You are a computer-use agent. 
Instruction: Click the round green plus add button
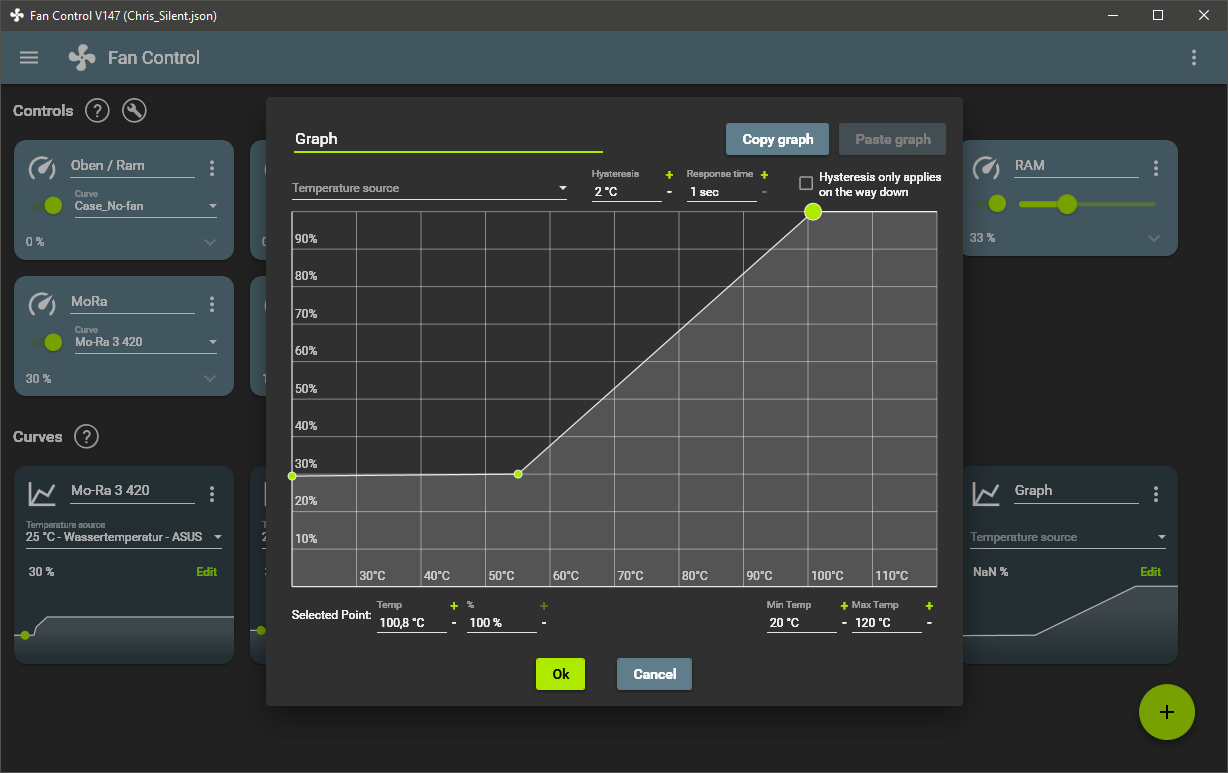tap(1166, 712)
